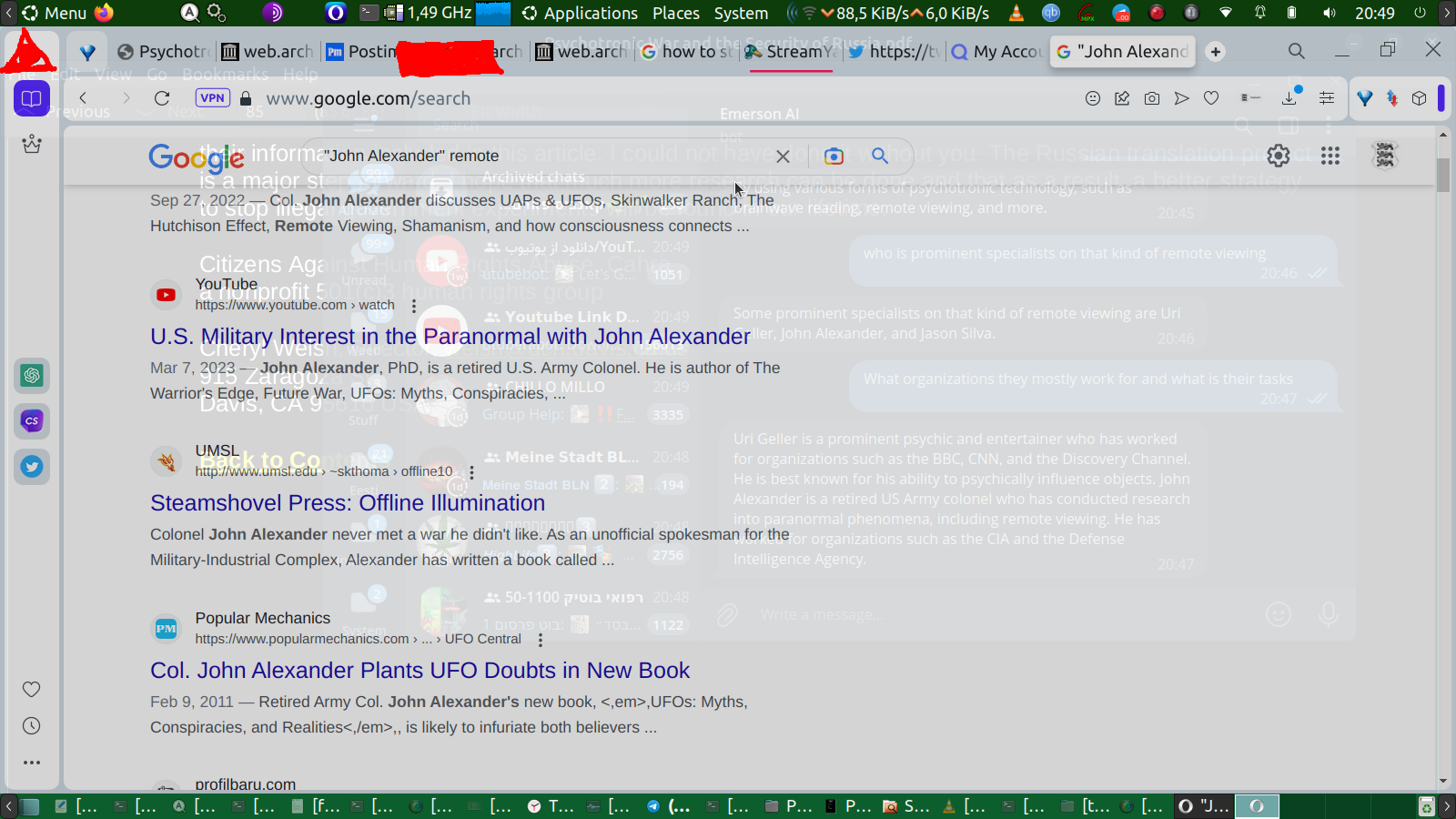Open Twitter from the browser sidebar

32,466
